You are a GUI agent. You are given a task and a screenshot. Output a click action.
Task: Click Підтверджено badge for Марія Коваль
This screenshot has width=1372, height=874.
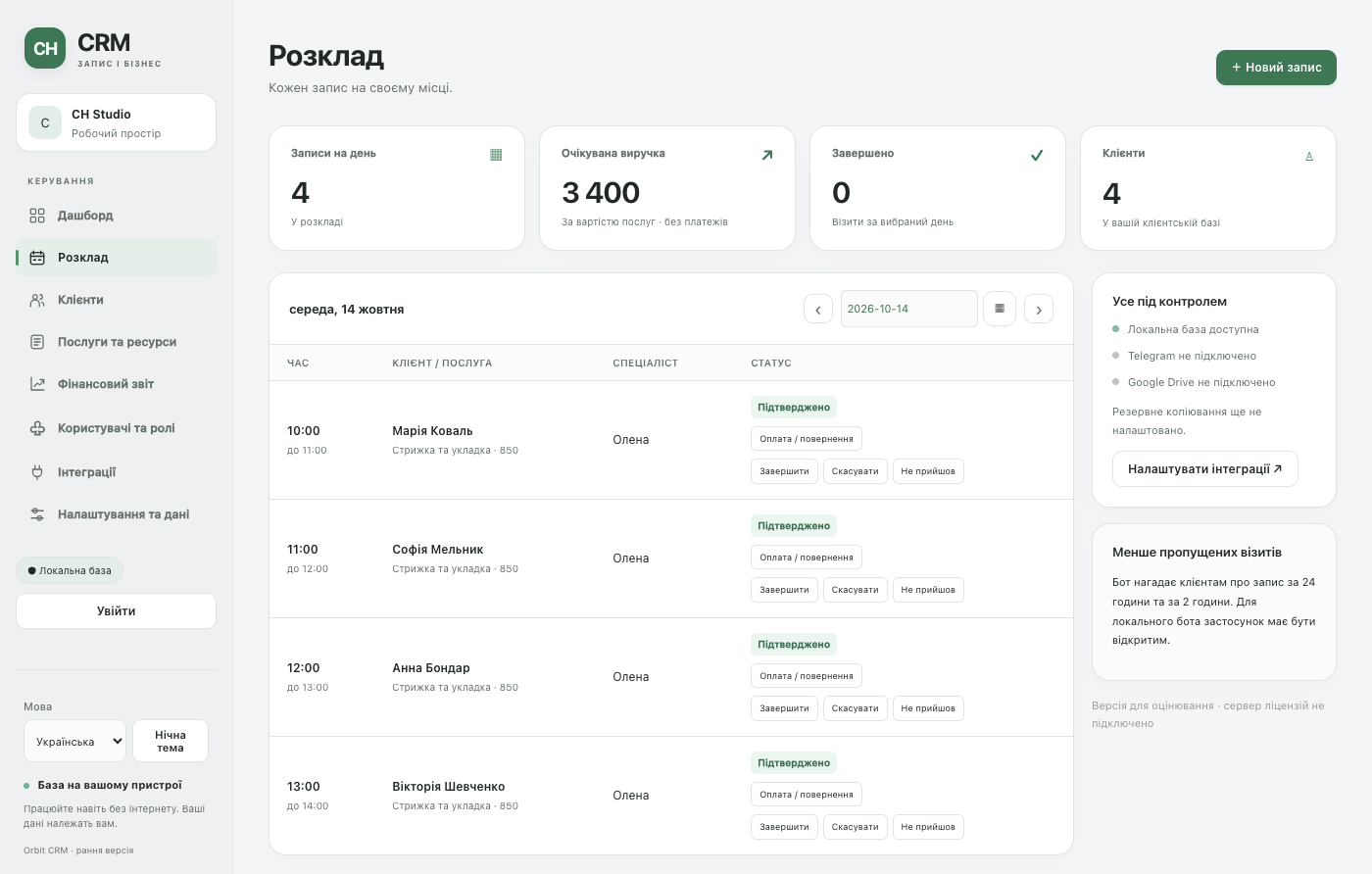click(794, 408)
